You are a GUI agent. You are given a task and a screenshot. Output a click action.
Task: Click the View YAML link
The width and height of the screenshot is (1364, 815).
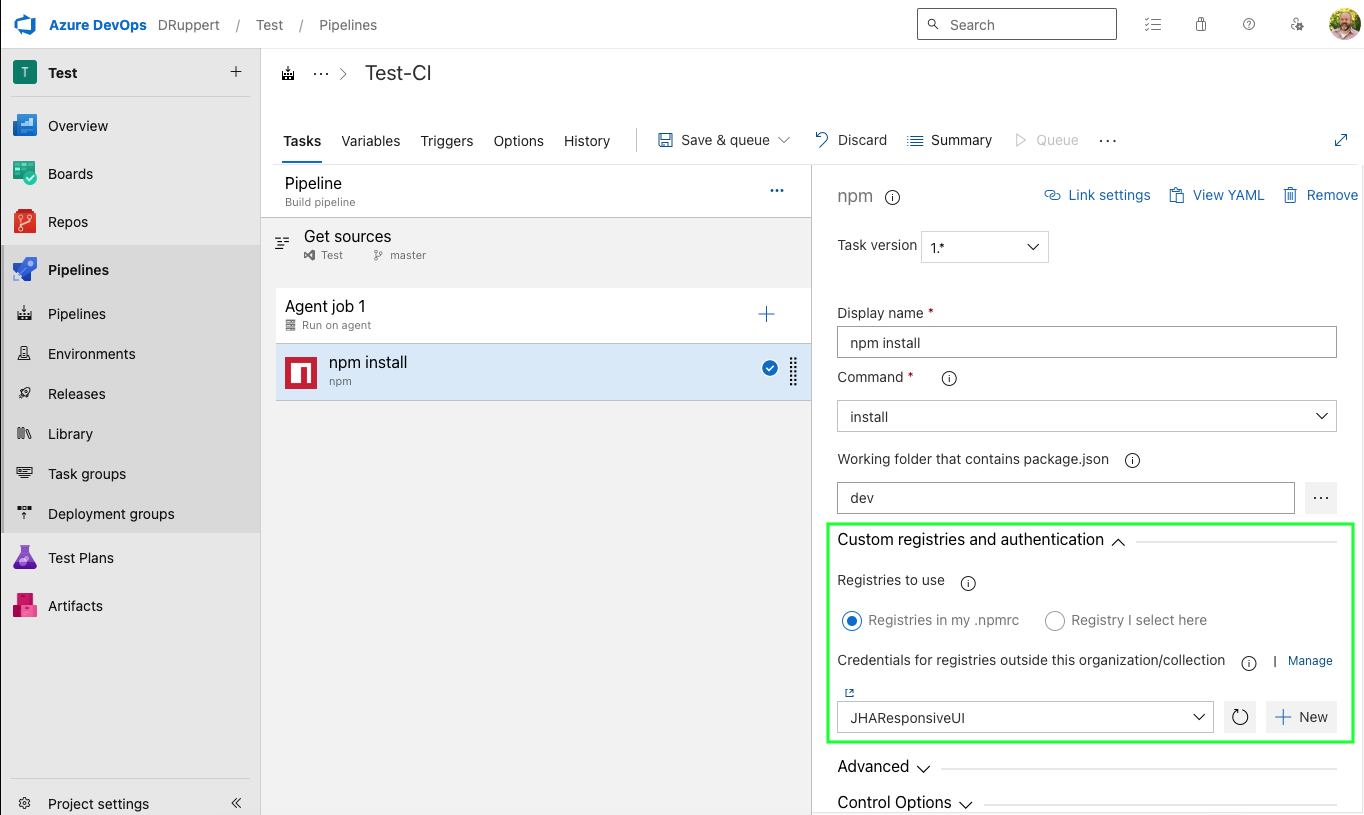[1217, 195]
